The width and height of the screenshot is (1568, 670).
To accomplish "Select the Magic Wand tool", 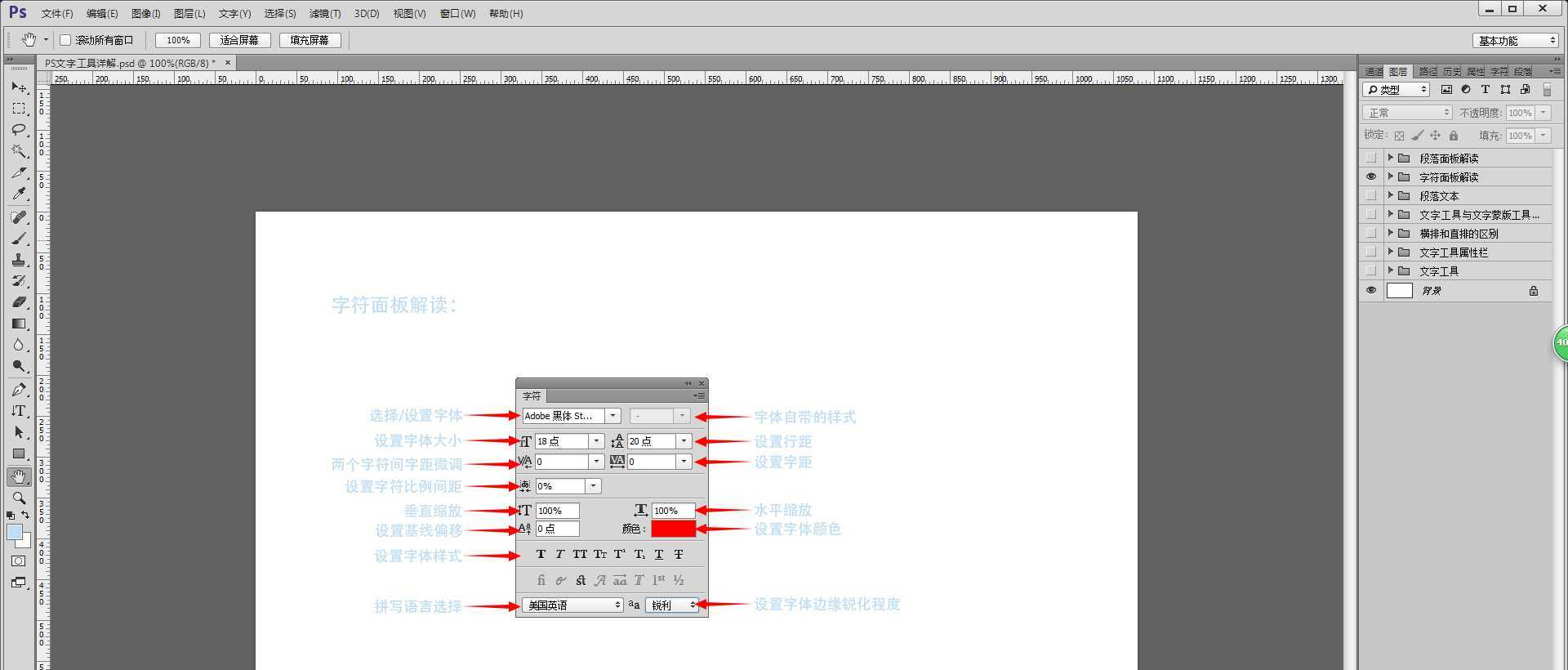I will 19,151.
